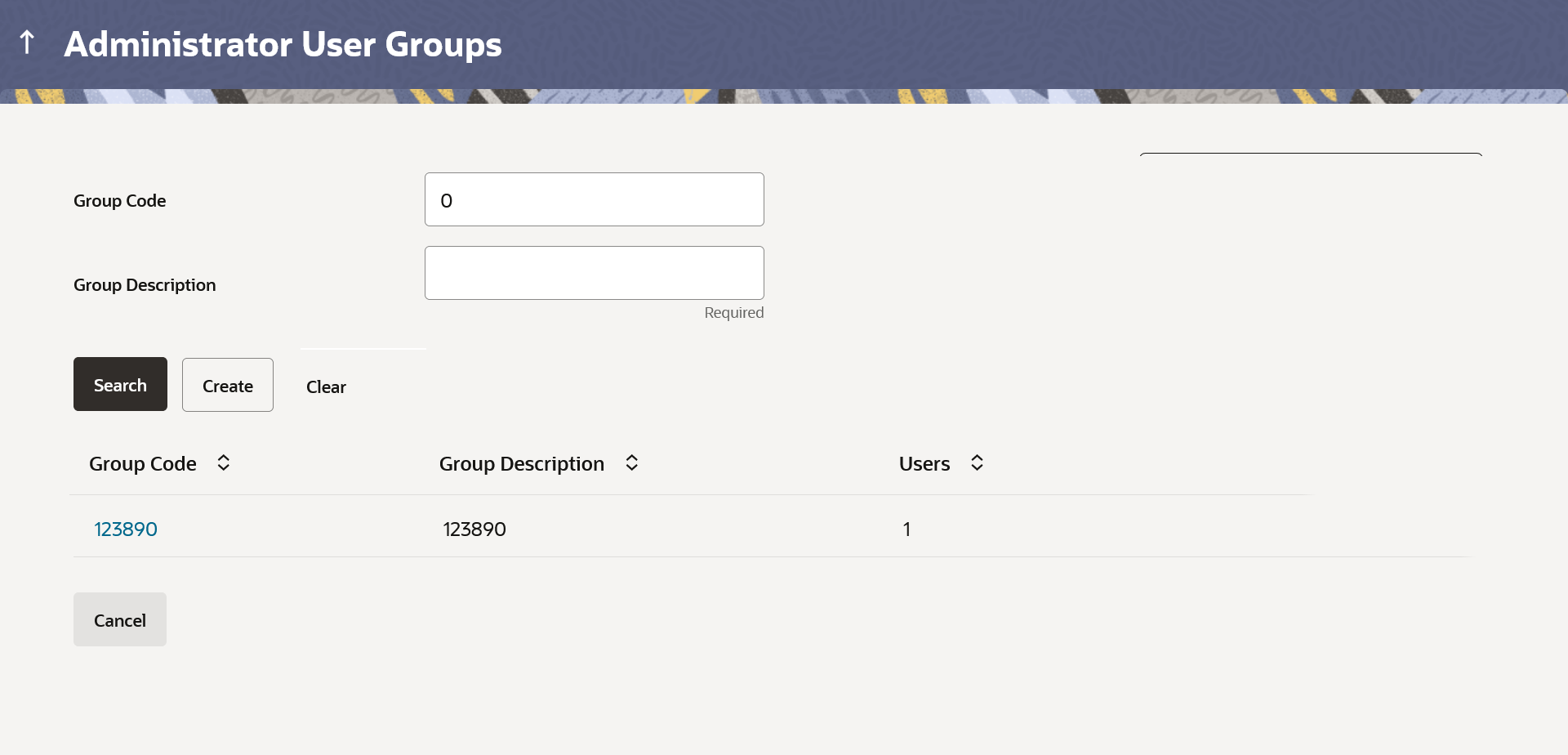
Task: Select the description cell showing 123890
Action: point(474,529)
